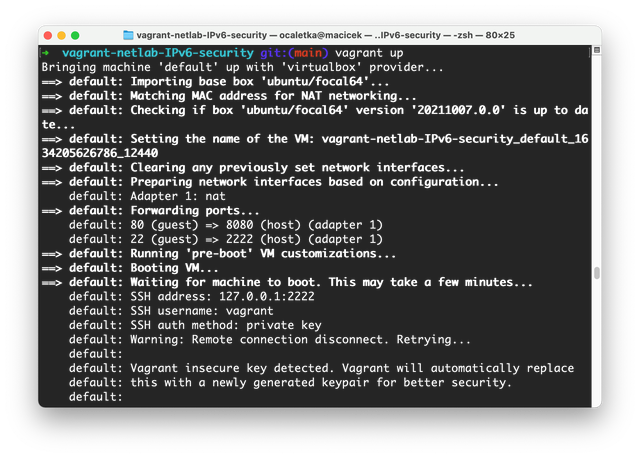Image resolution: width=640 pixels, height=458 pixels.
Task: Click 'this with a newly generated keypair' line
Action: [290, 382]
